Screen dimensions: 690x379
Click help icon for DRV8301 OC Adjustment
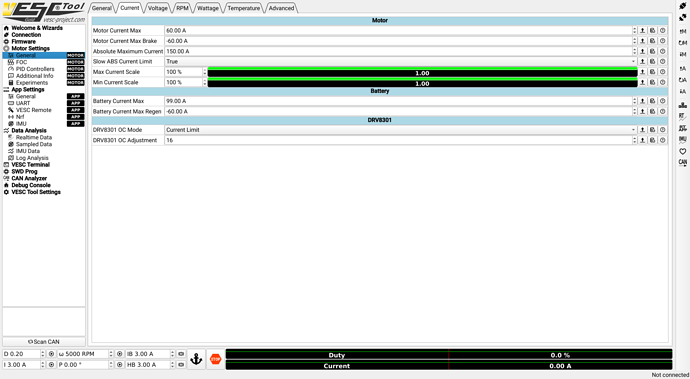tap(663, 140)
